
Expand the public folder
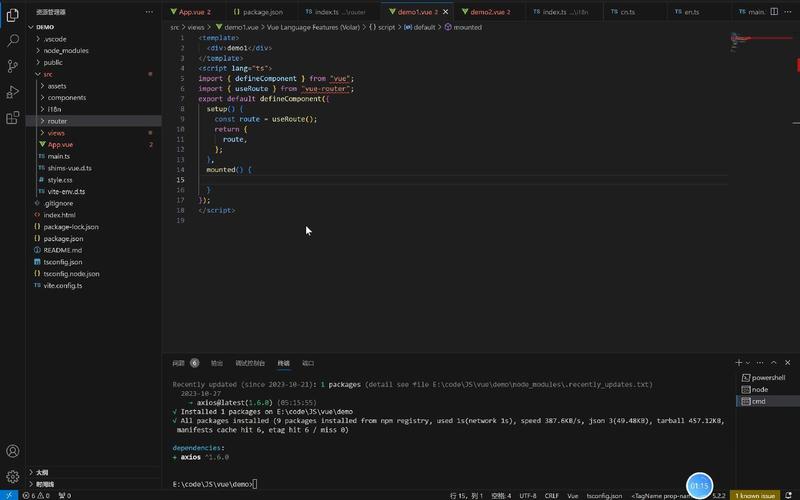94,62
